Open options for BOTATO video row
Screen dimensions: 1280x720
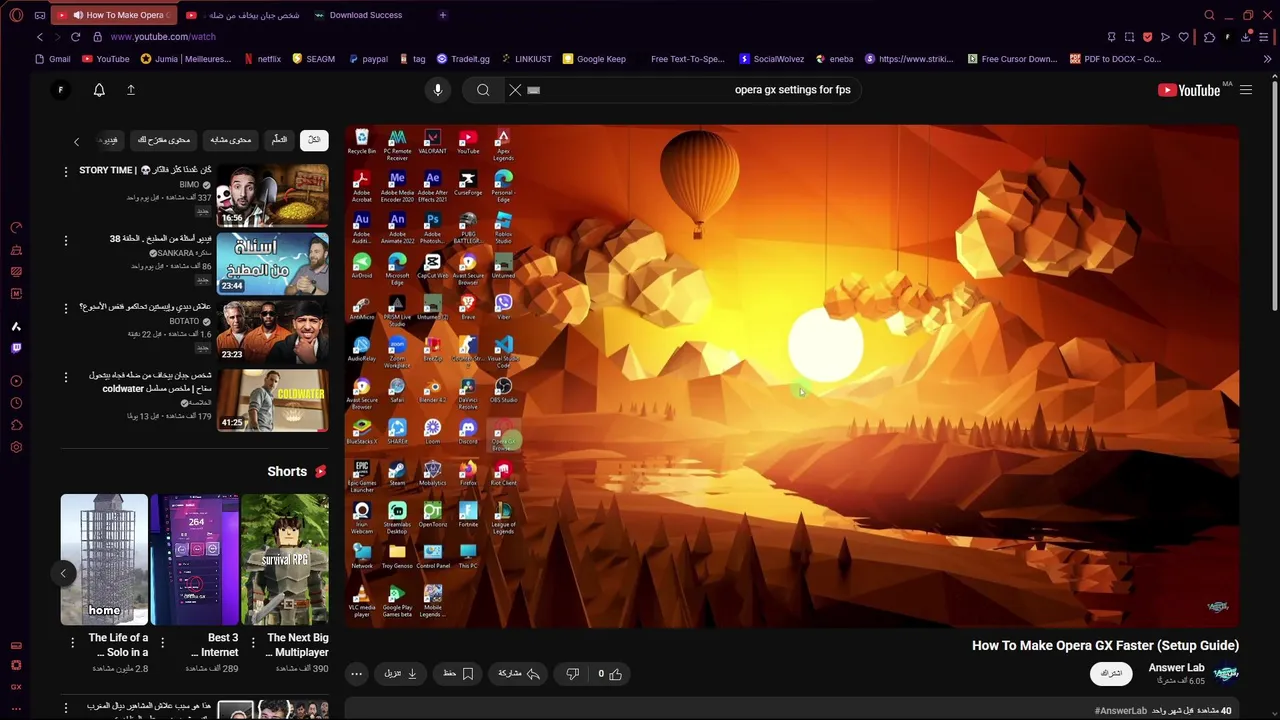pyautogui.click(x=66, y=308)
